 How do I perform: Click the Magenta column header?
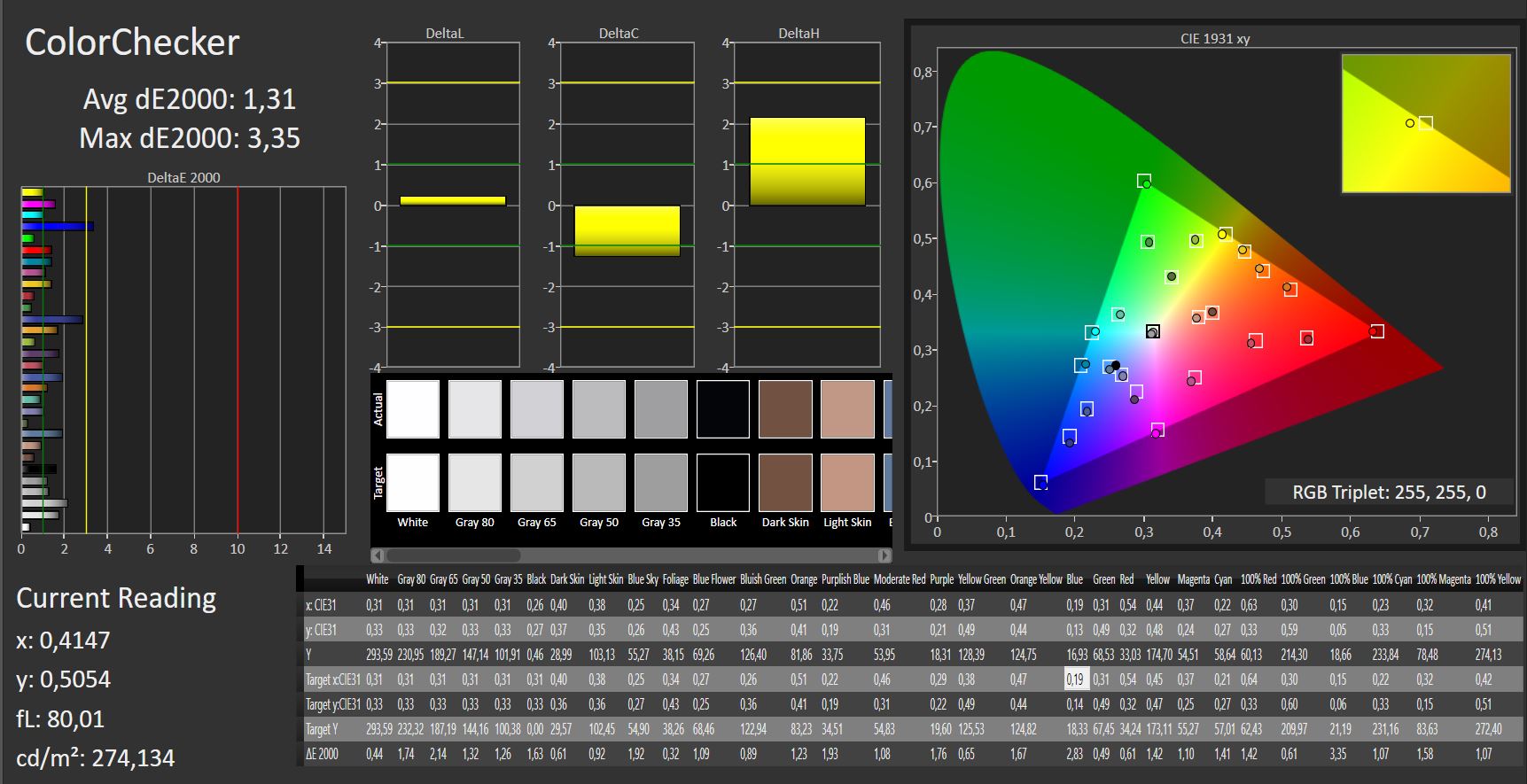pyautogui.click(x=1193, y=579)
